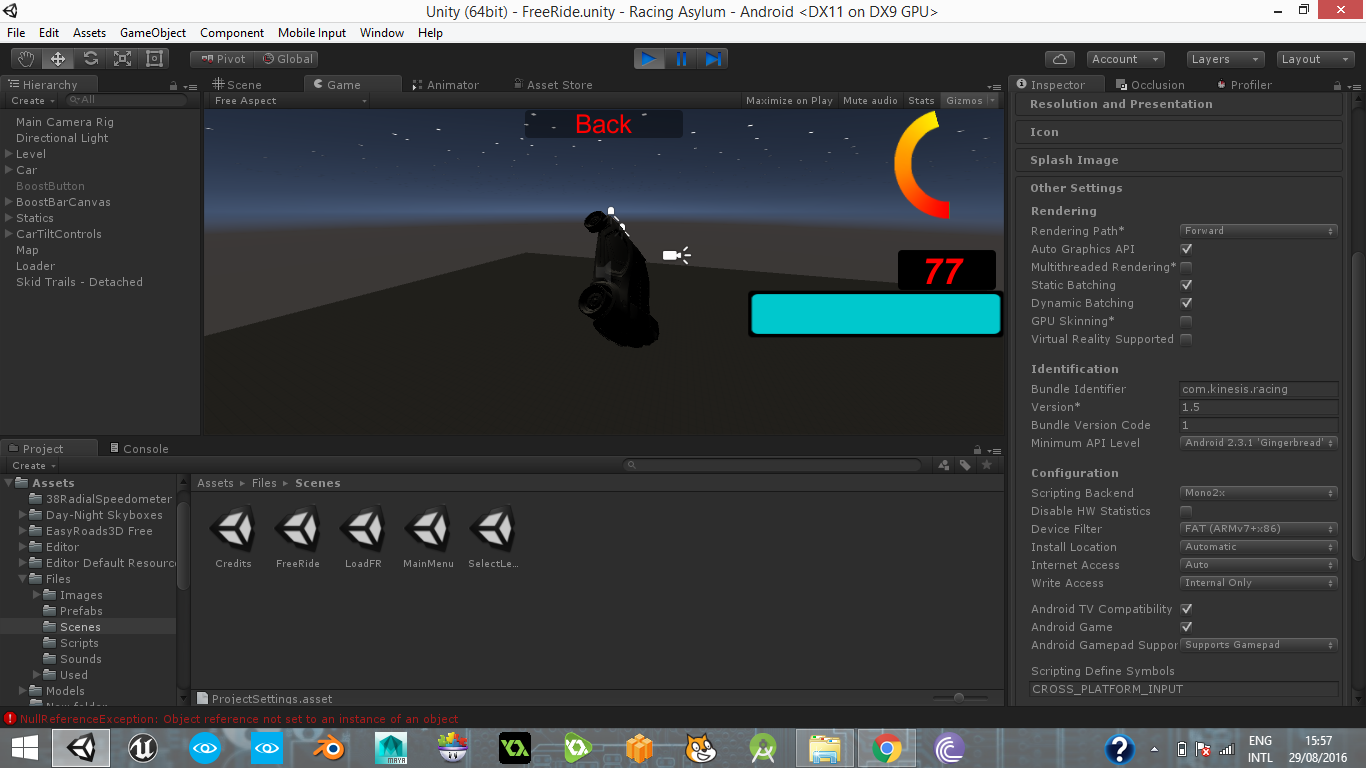The image size is (1366, 768).
Task: Toggle Maximize on Play button
Action: [x=789, y=101]
